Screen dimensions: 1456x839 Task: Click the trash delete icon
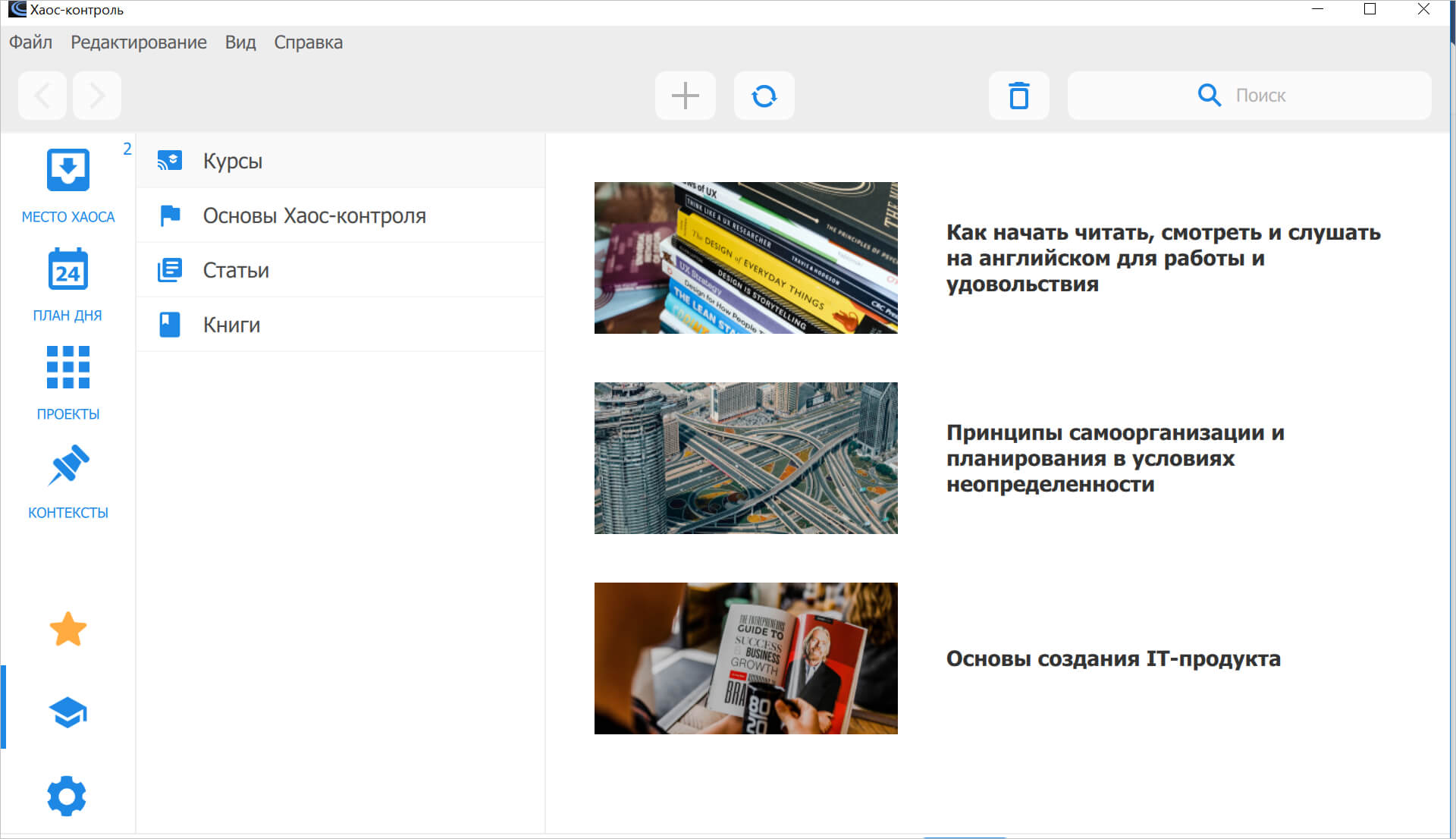1019,96
